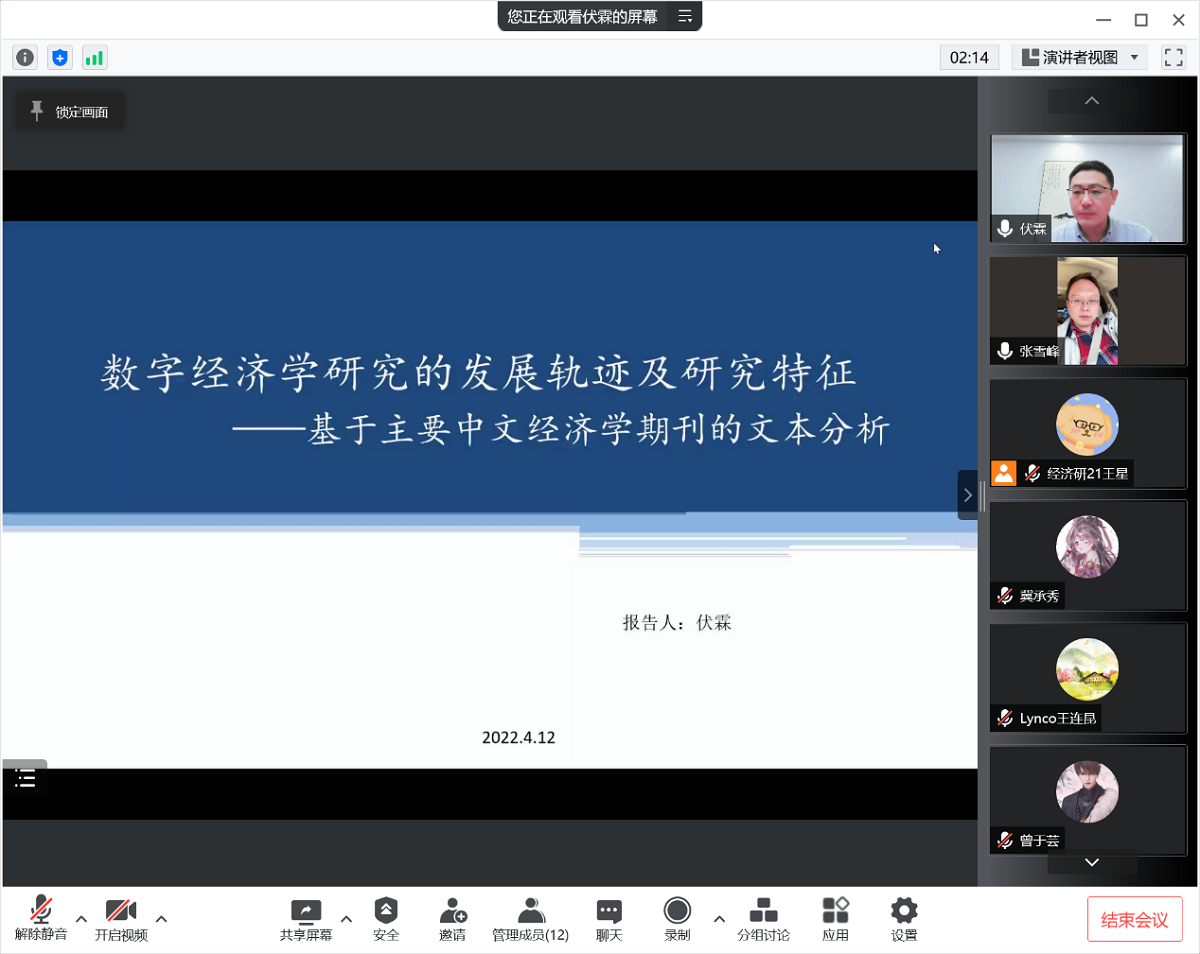Viewport: 1200px width, 954px height.
Task: Open the 应用 apps panel
Action: click(835, 918)
